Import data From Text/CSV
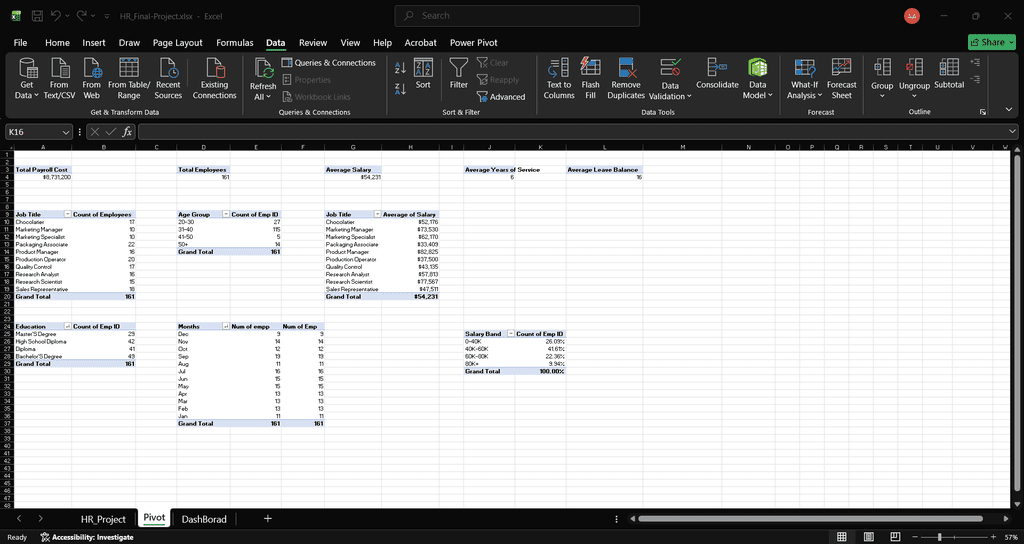 tap(59, 78)
